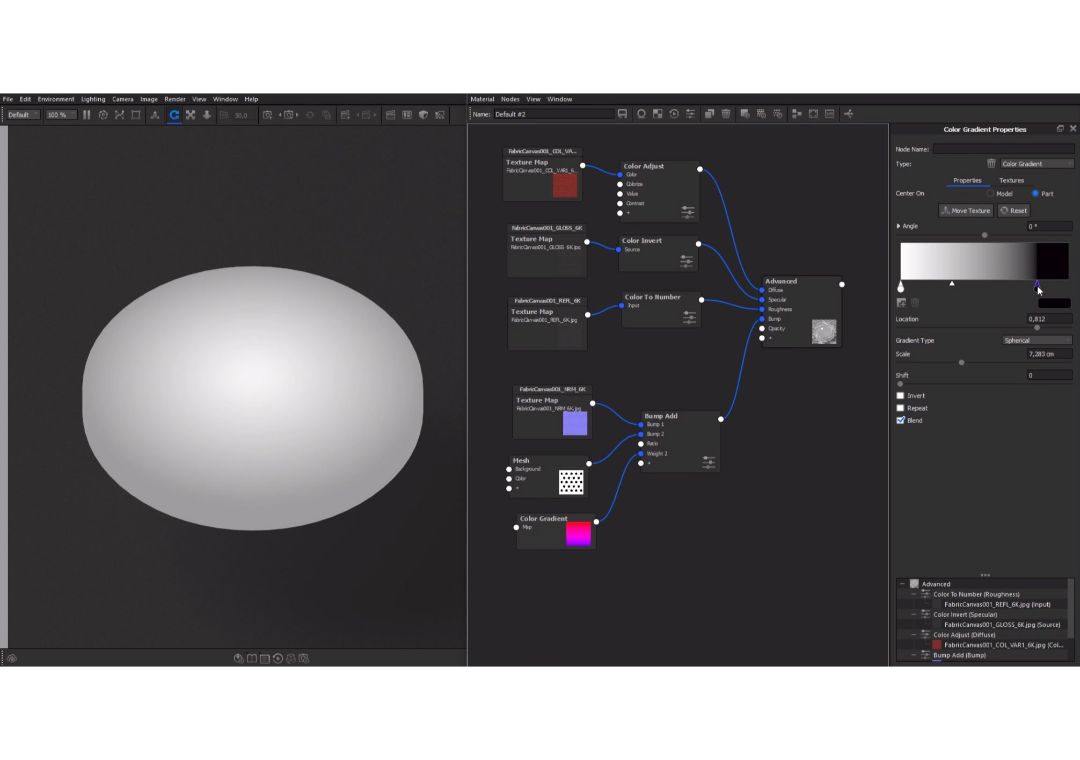Click the Reset button
Screen dimensions: 1080x760
tap(1013, 211)
